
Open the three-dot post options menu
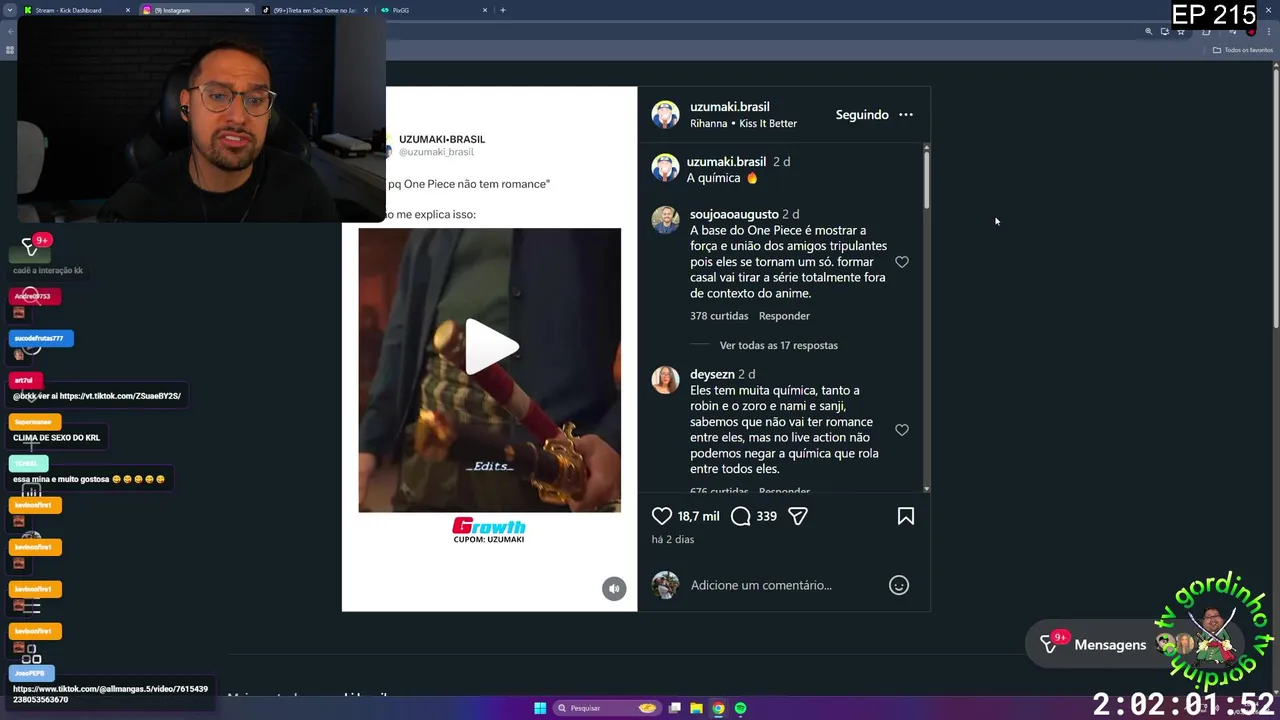tap(905, 115)
